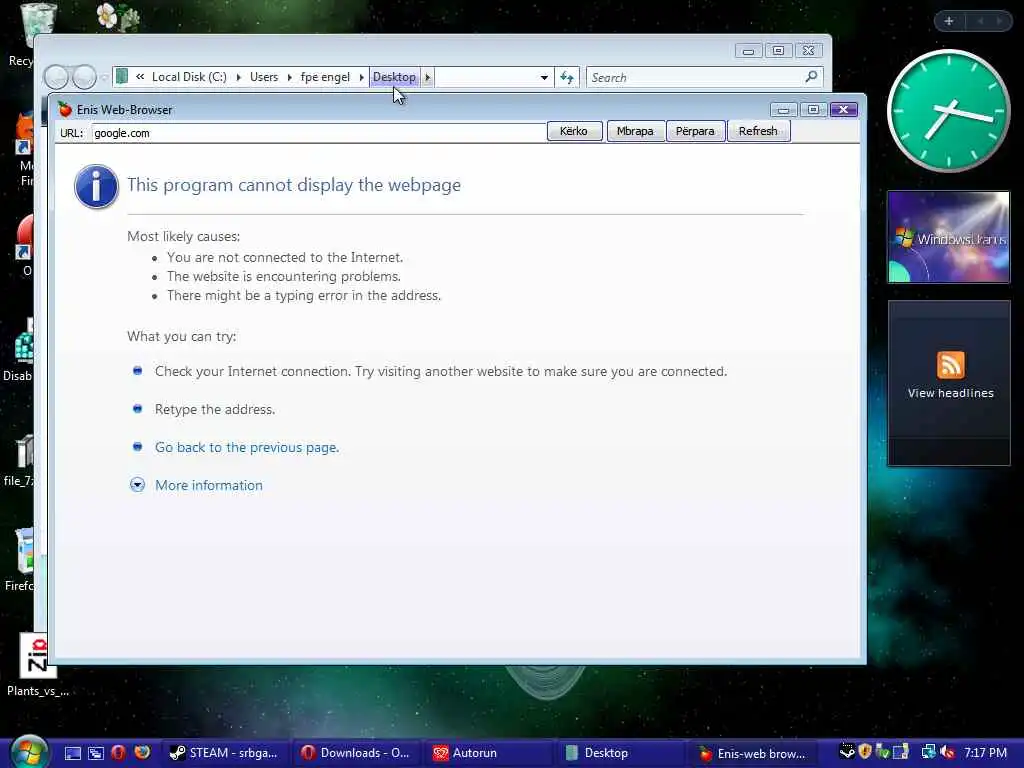This screenshot has height=768, width=1024.
Task: Click into the URL field containing google.com
Action: 319,133
